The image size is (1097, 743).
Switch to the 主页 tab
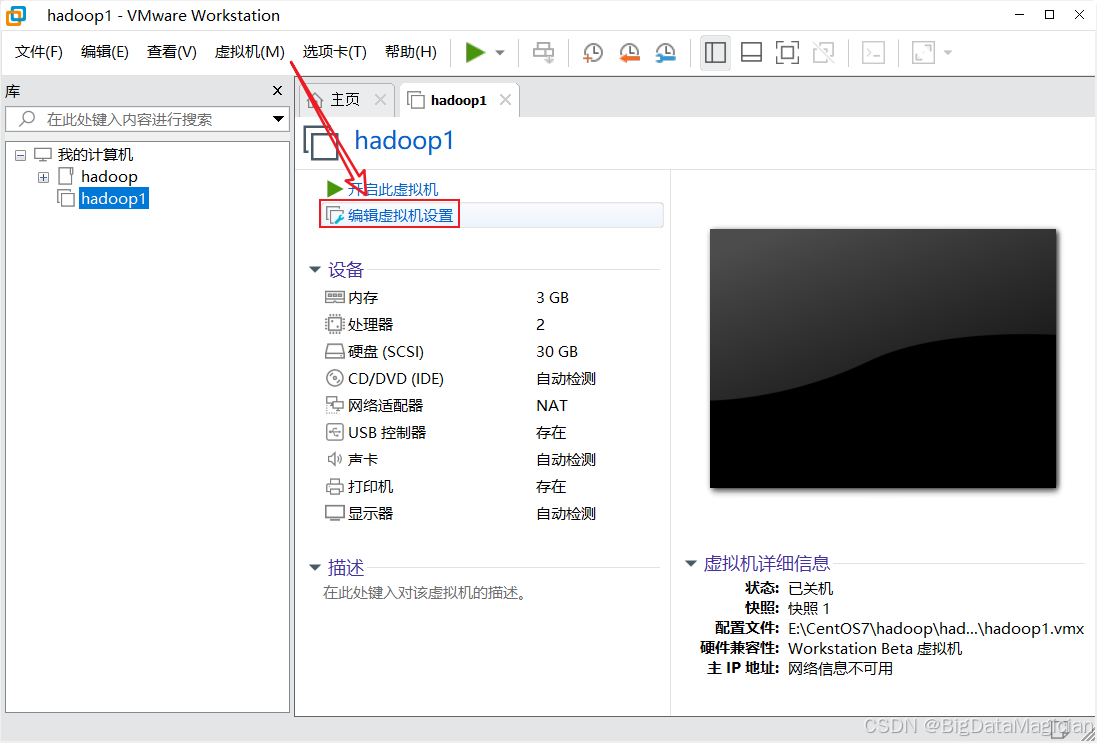346,100
